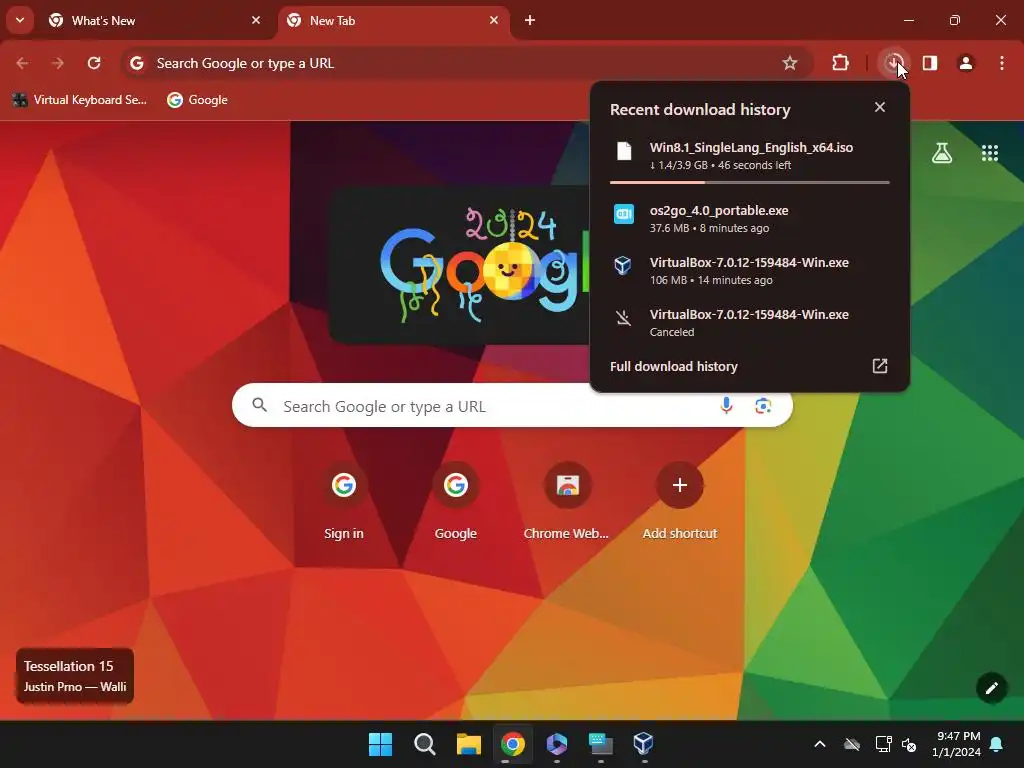Open the notifications bell
This screenshot has height=768, width=1024.
[997, 744]
